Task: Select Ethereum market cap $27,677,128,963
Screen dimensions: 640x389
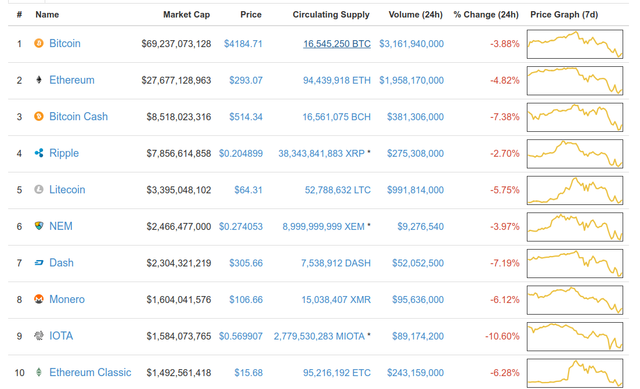Action: click(x=176, y=80)
